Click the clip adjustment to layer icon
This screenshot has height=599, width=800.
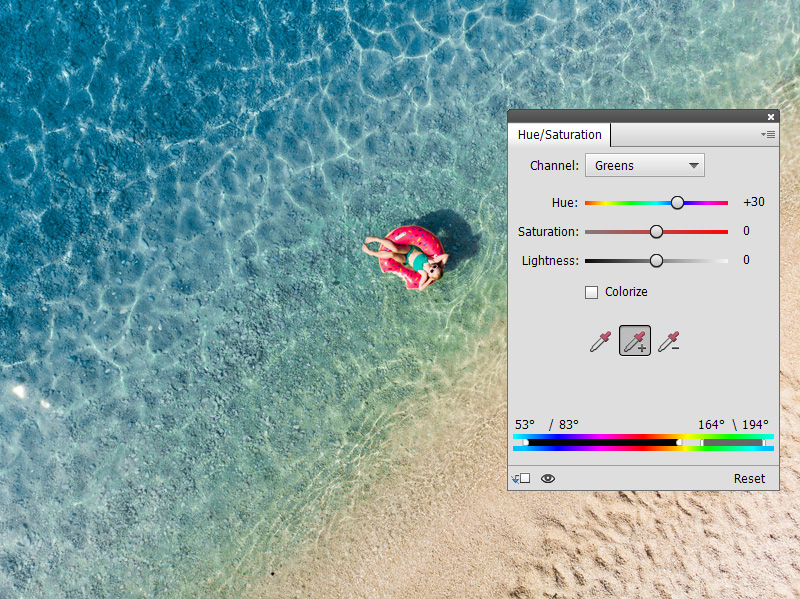click(520, 478)
